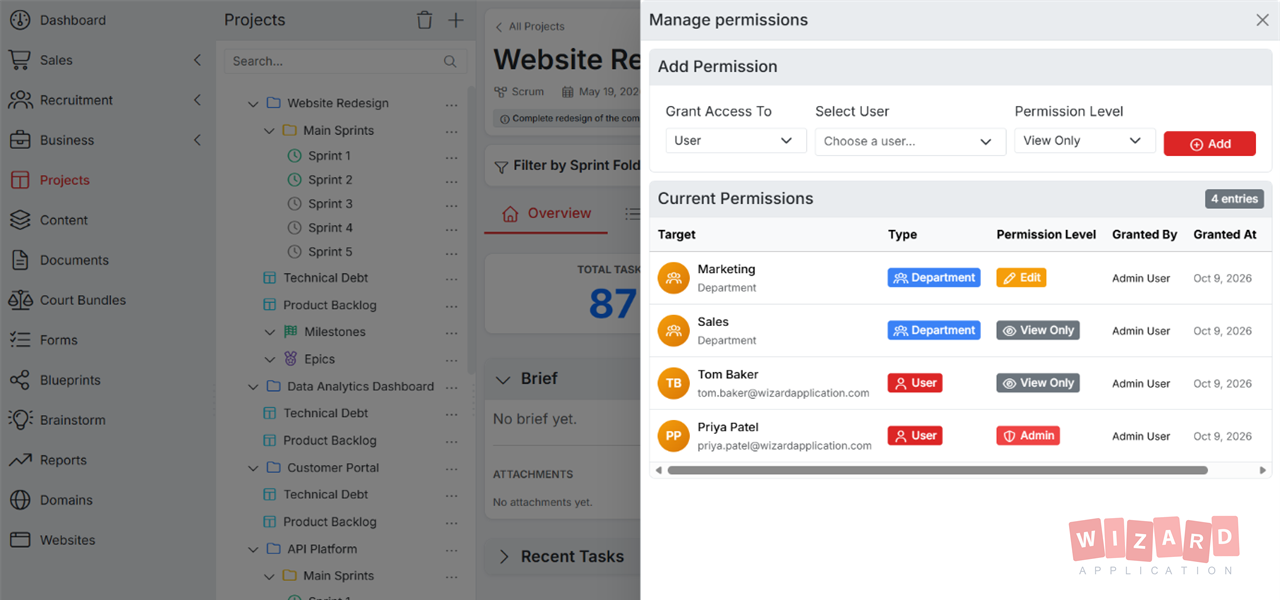Expand the Recruitment submenu chevron
The height and width of the screenshot is (600, 1280).
197,100
